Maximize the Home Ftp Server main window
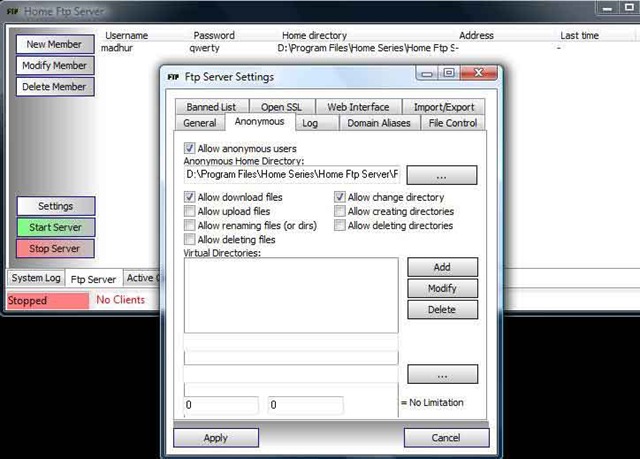Screen dimensions: 640x459 [x=630, y=8]
